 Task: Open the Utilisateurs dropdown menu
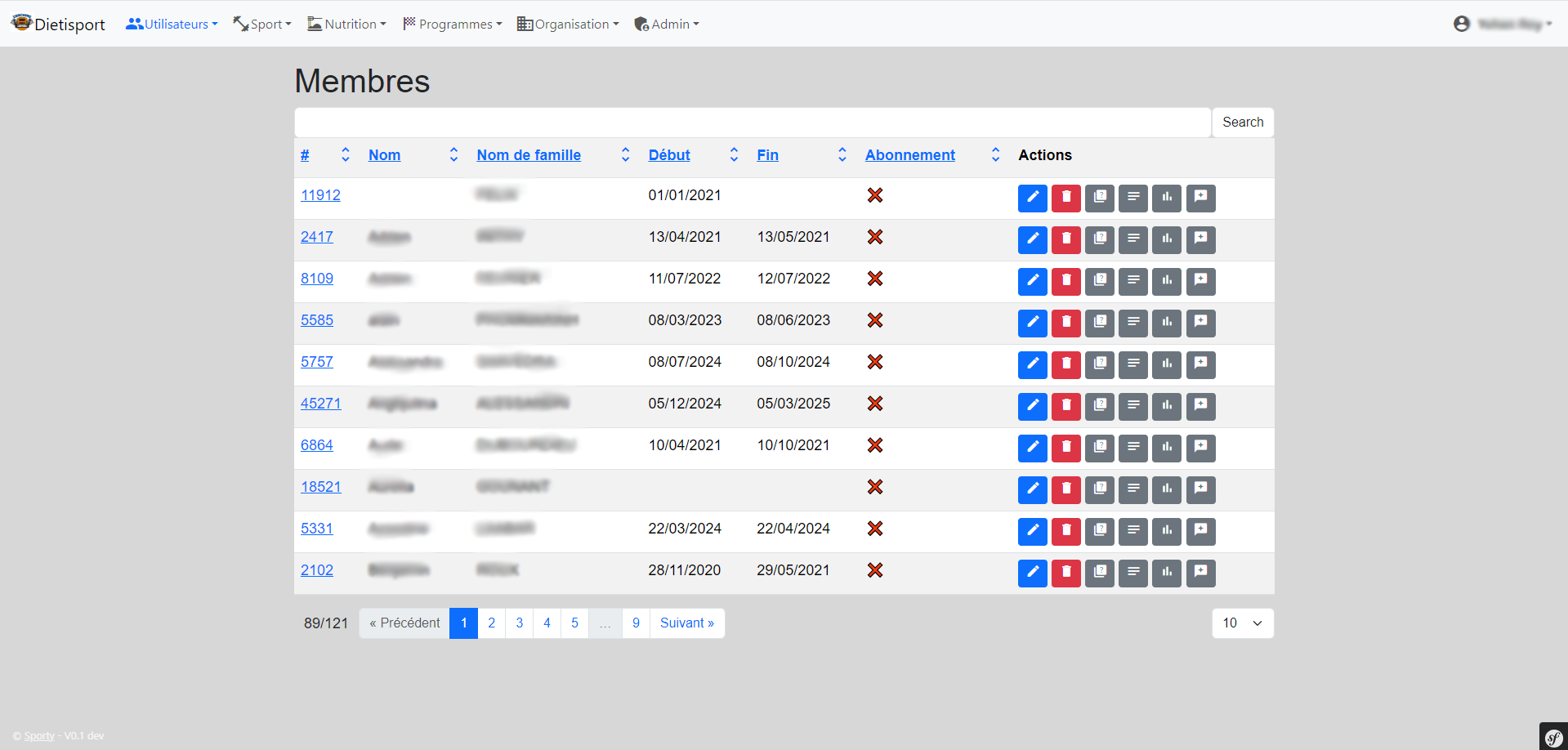[x=172, y=24]
